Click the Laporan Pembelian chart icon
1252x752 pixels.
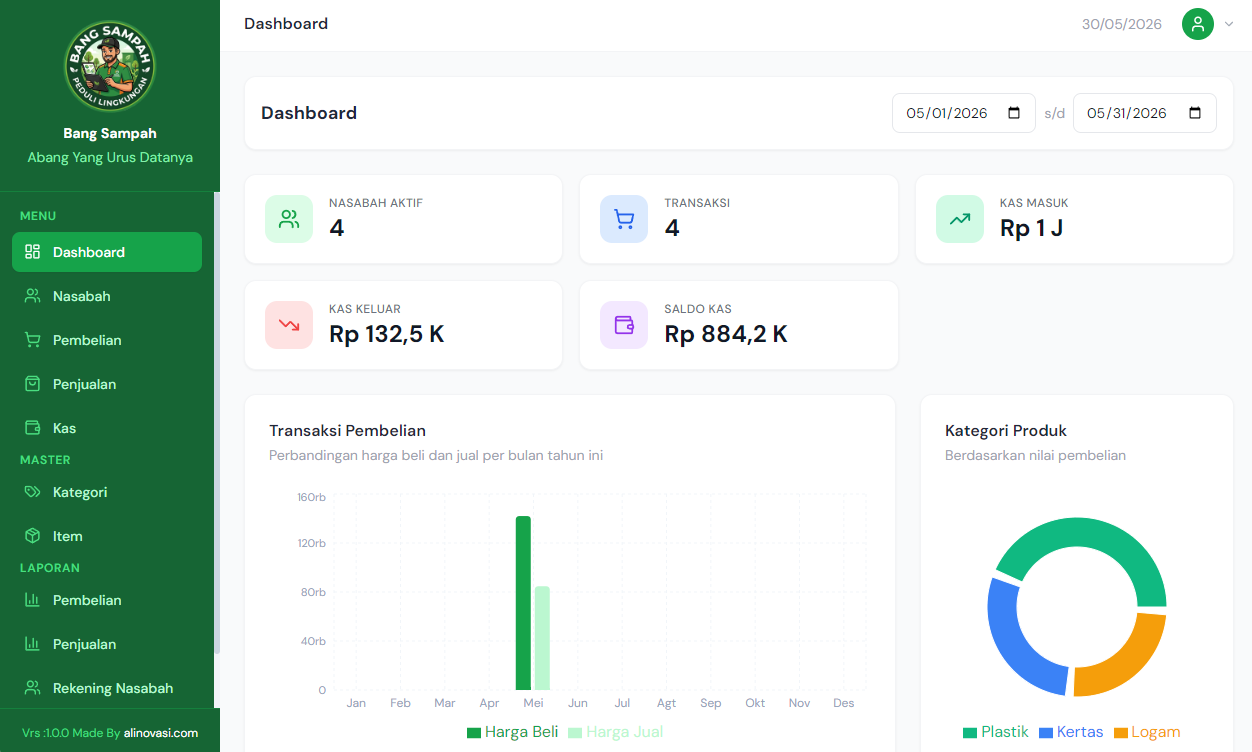tap(32, 600)
